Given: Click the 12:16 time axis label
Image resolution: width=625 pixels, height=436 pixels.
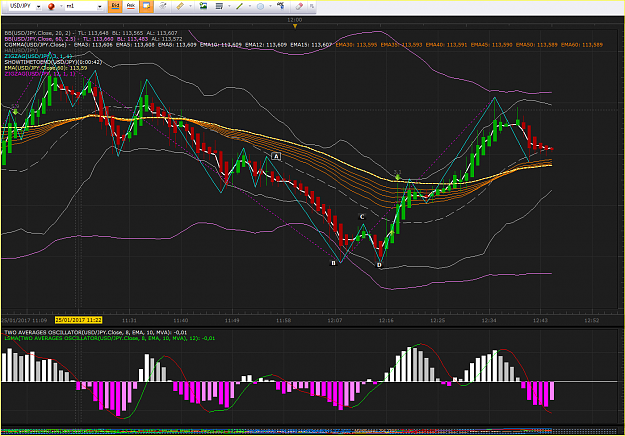Looking at the screenshot, I should (386, 320).
